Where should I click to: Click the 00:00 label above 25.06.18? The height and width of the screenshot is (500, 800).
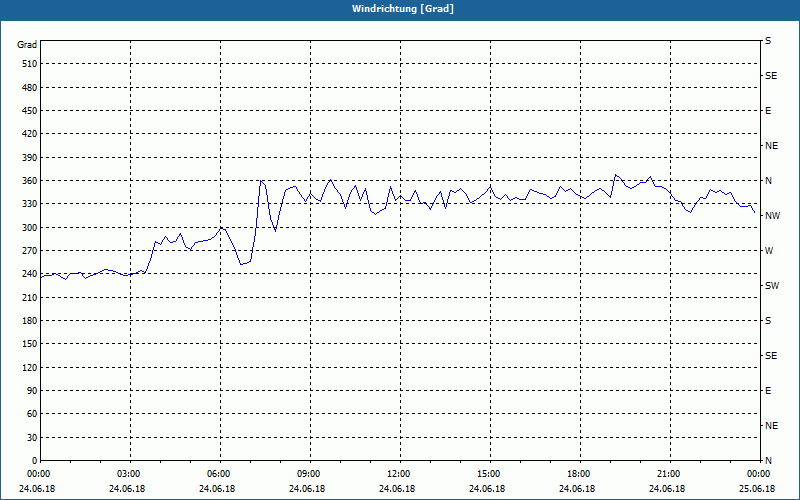[x=758, y=474]
